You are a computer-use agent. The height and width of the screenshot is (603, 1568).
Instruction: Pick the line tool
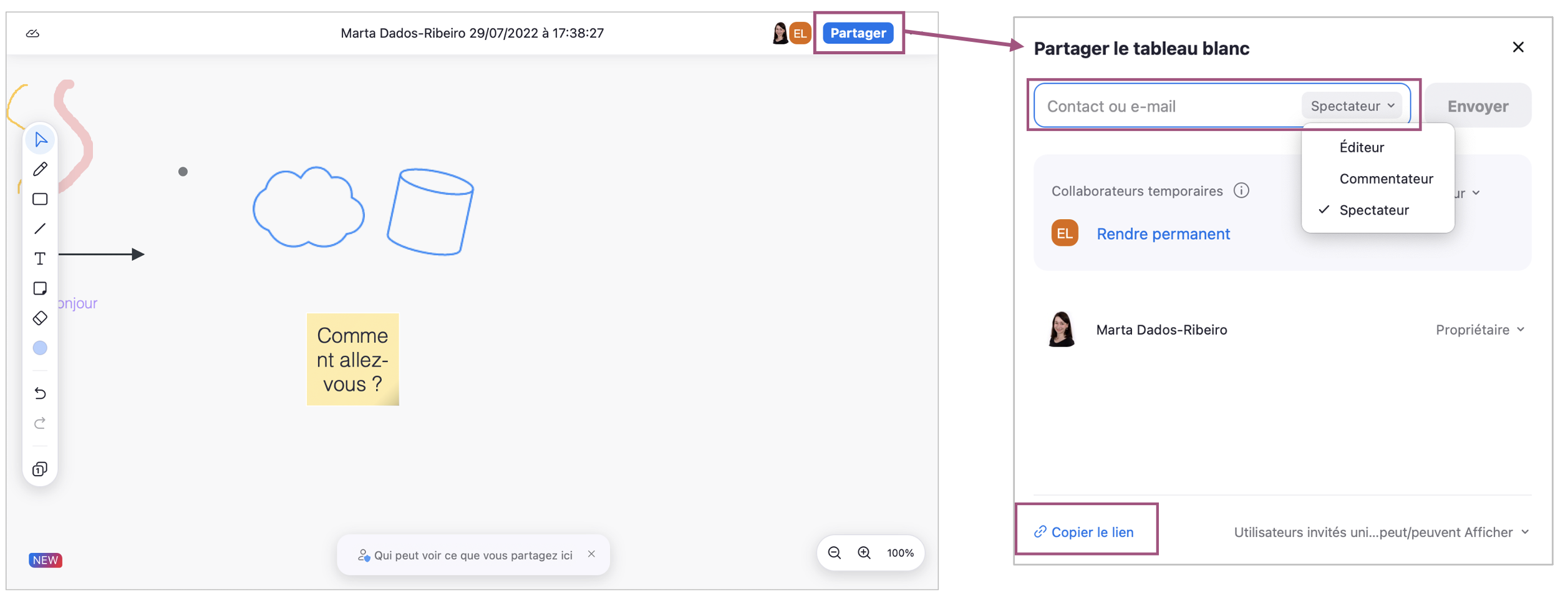pos(41,229)
